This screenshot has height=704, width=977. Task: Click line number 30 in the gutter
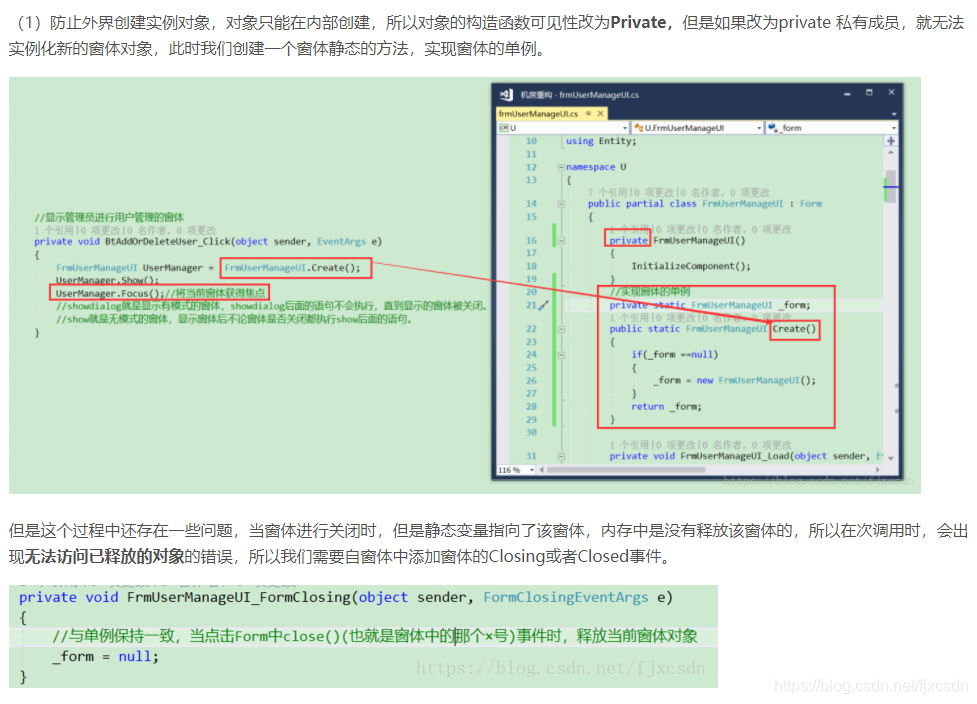pyautogui.click(x=531, y=432)
